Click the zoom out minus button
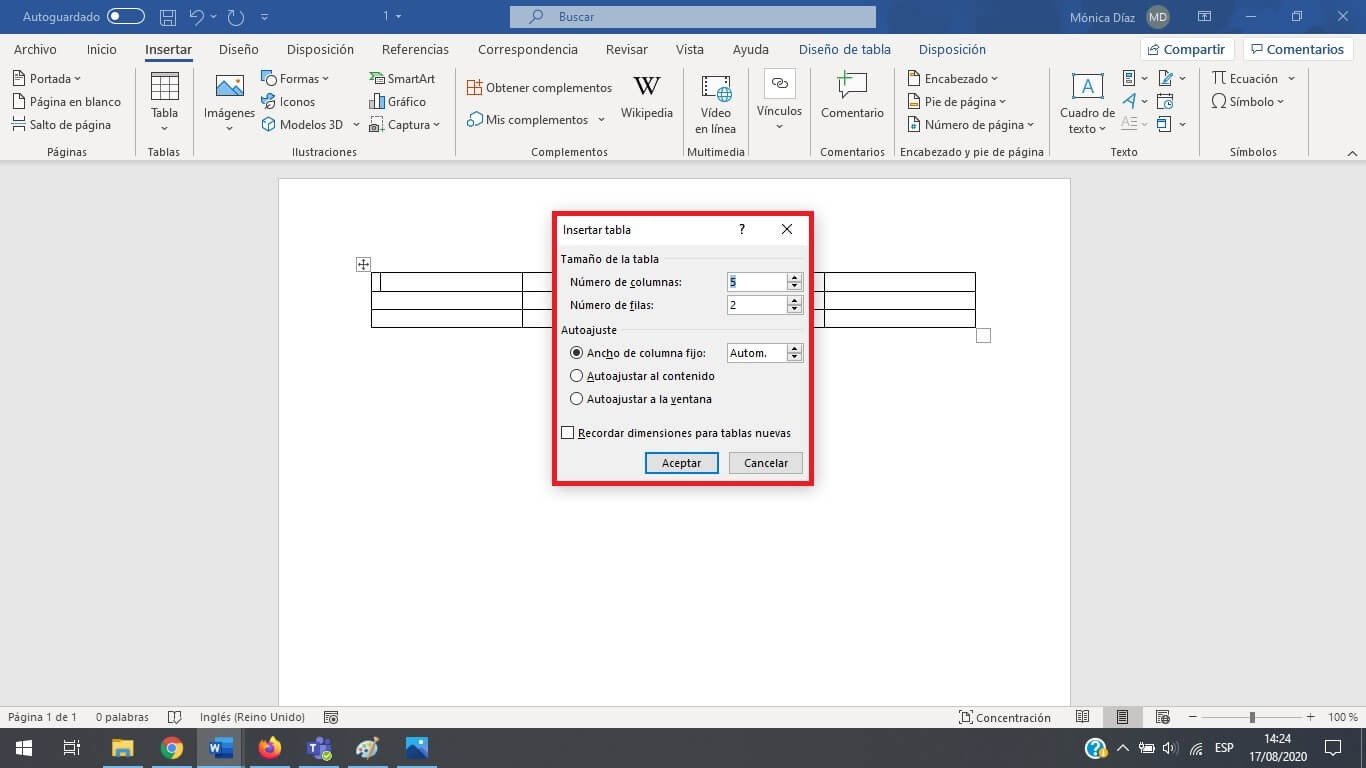 pos(1193,717)
